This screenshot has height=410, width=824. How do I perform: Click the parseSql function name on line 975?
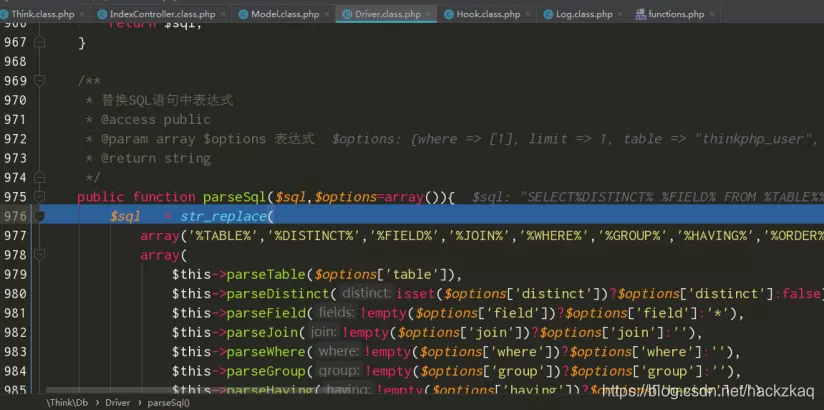point(234,197)
